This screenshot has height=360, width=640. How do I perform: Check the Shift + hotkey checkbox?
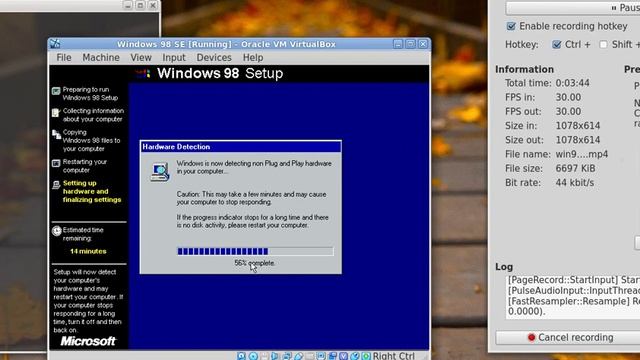tap(603, 44)
